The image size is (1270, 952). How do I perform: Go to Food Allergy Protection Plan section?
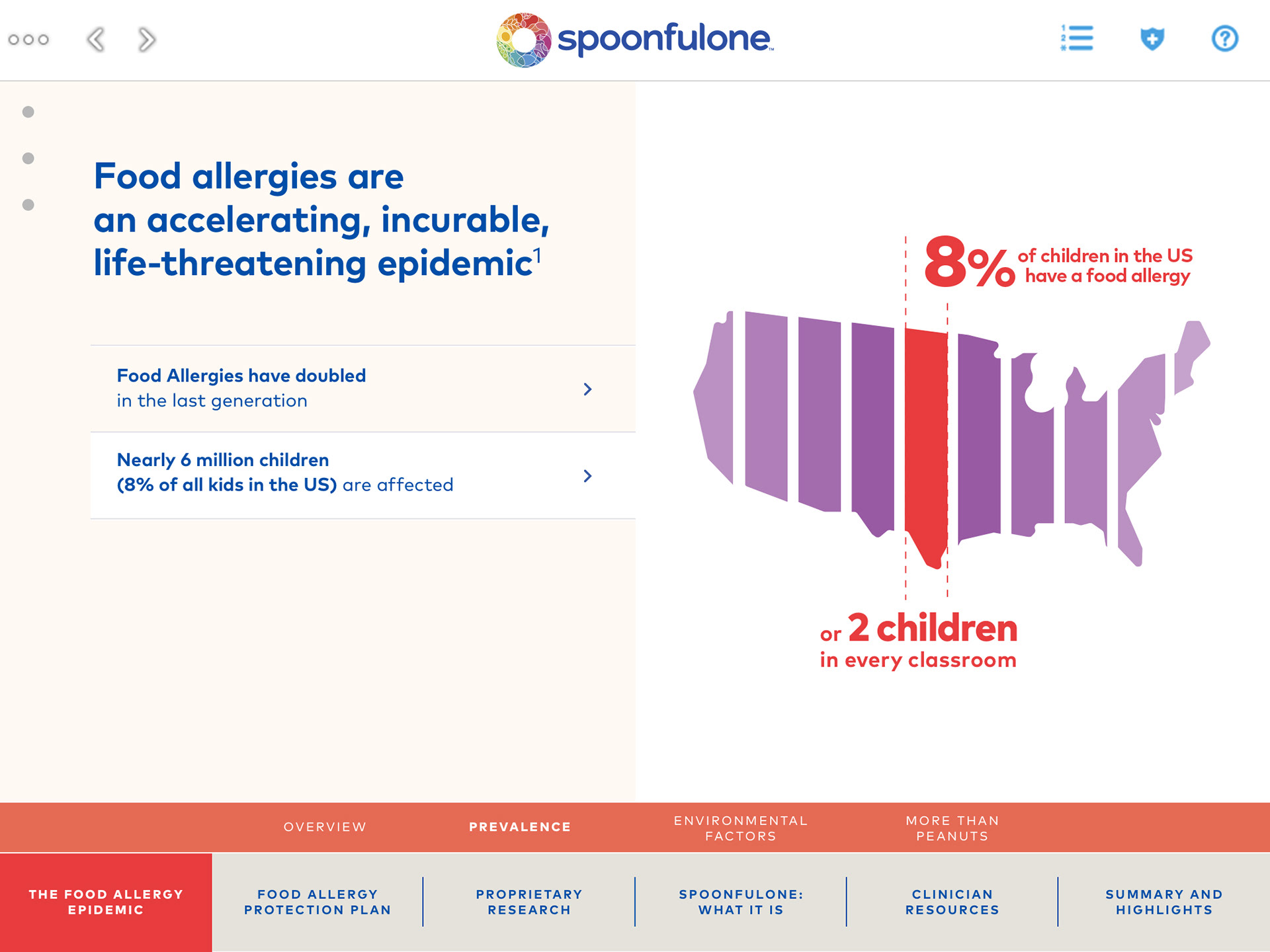317,902
